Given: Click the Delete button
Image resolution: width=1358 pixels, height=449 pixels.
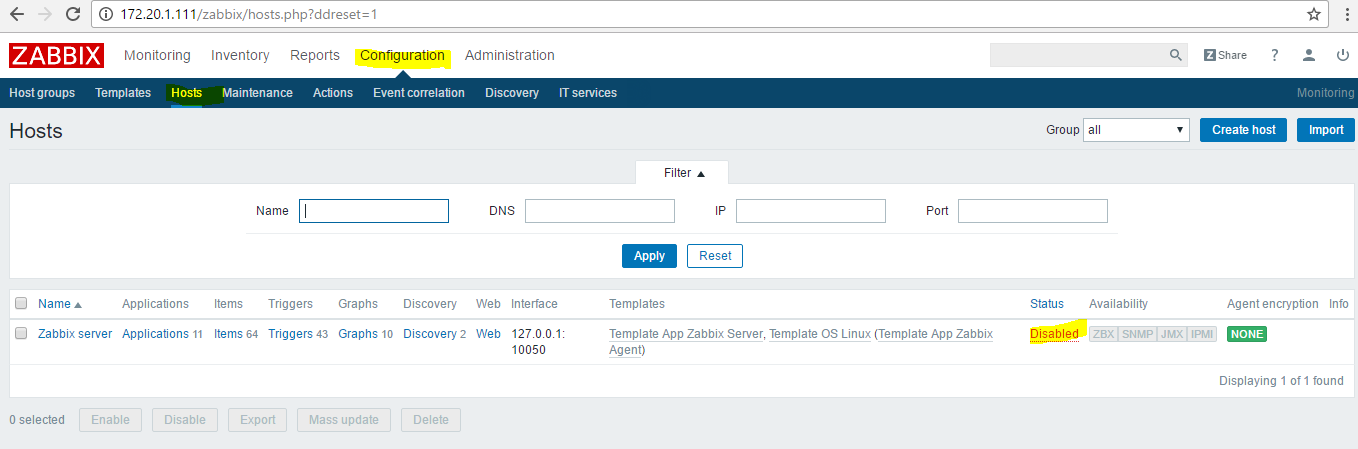Looking at the screenshot, I should pyautogui.click(x=431, y=420).
